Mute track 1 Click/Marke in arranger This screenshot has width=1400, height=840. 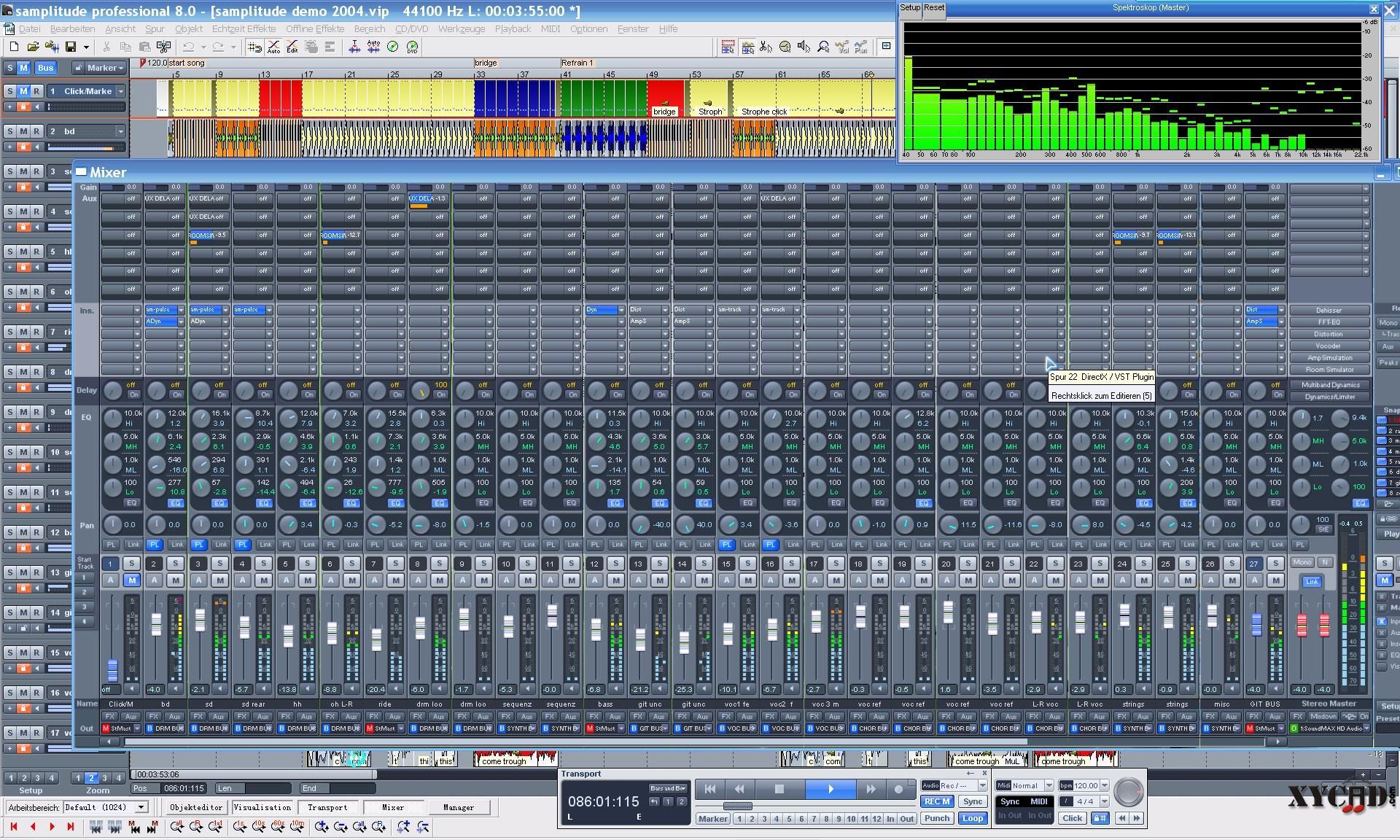pyautogui.click(x=23, y=91)
